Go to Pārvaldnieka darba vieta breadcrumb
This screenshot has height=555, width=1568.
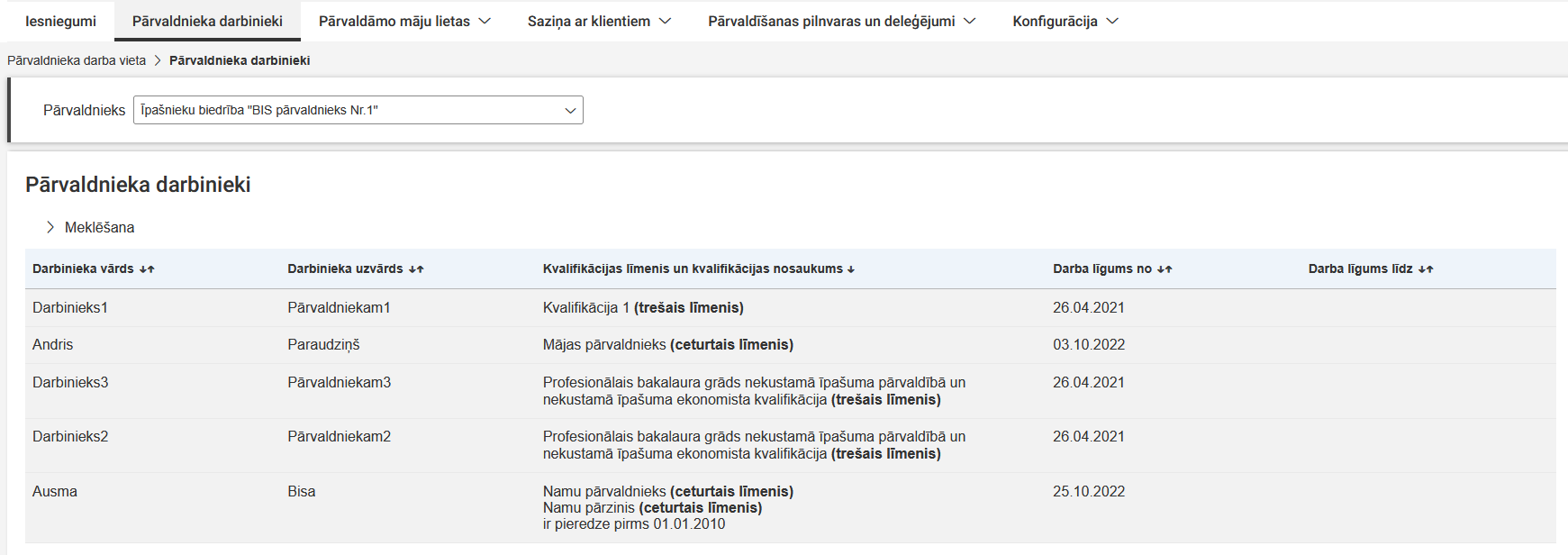[x=77, y=60]
